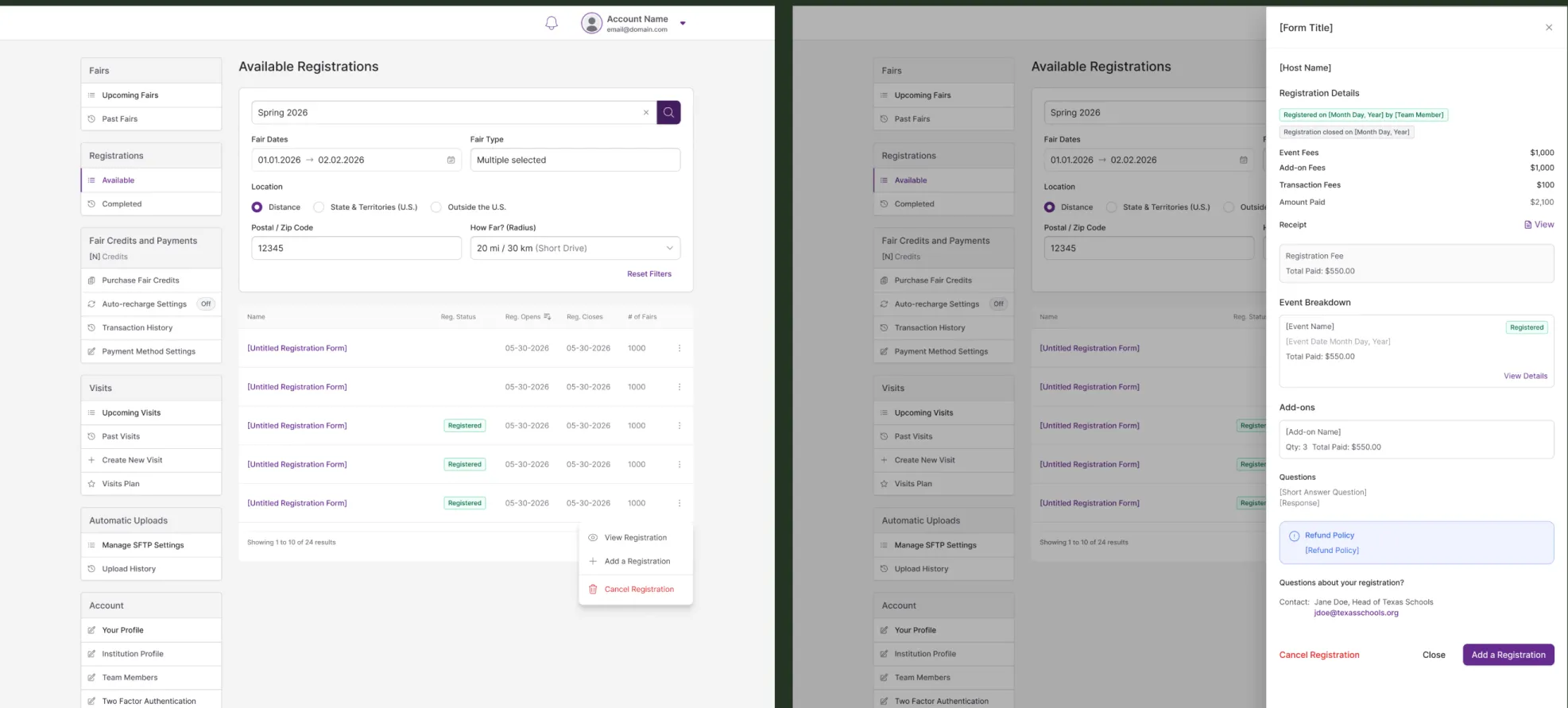Click red Cancel Registration in the drawer footer
Viewport: 1568px width, 708px height.
[1319, 656]
